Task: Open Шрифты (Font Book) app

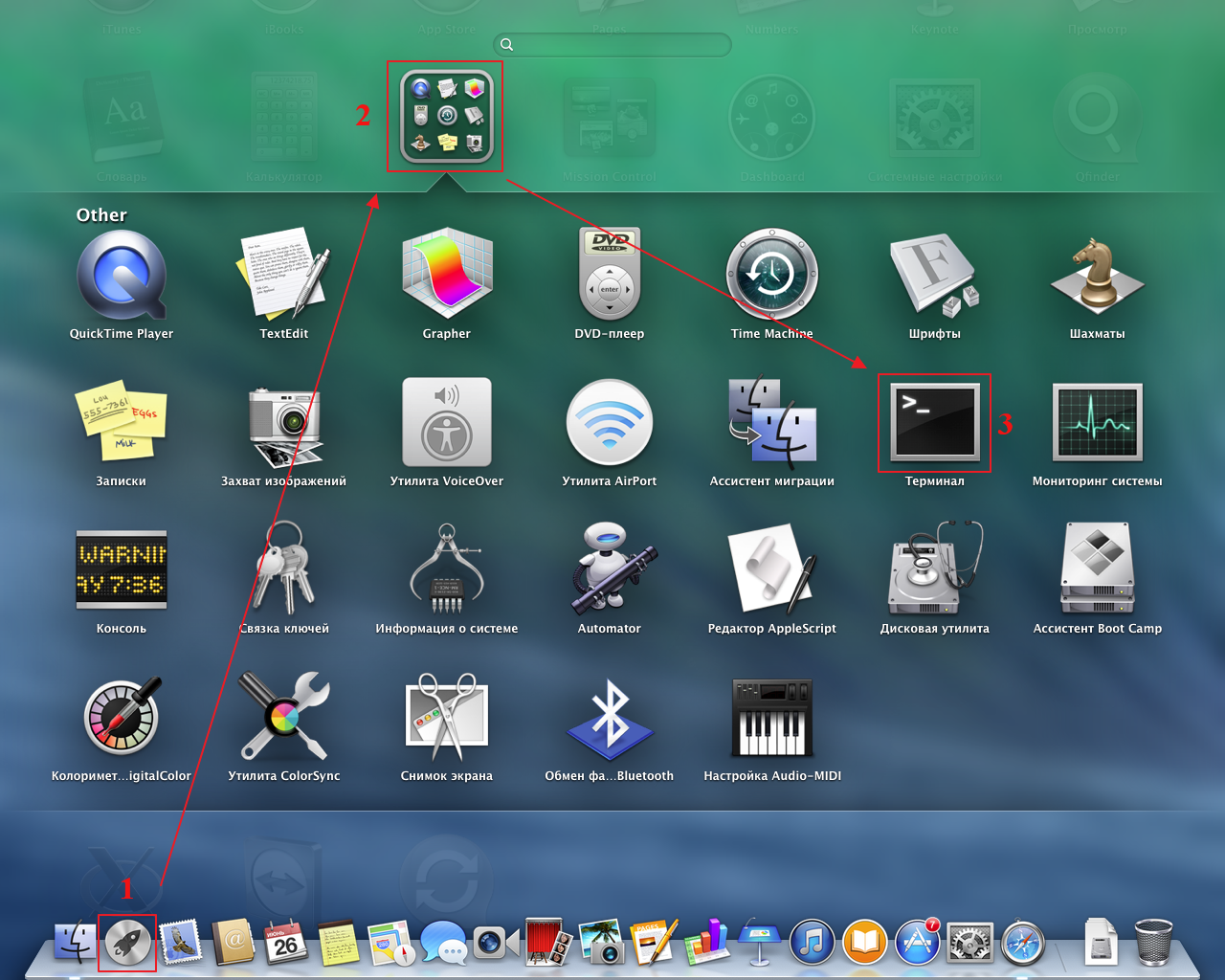Action: pyautogui.click(x=935, y=276)
